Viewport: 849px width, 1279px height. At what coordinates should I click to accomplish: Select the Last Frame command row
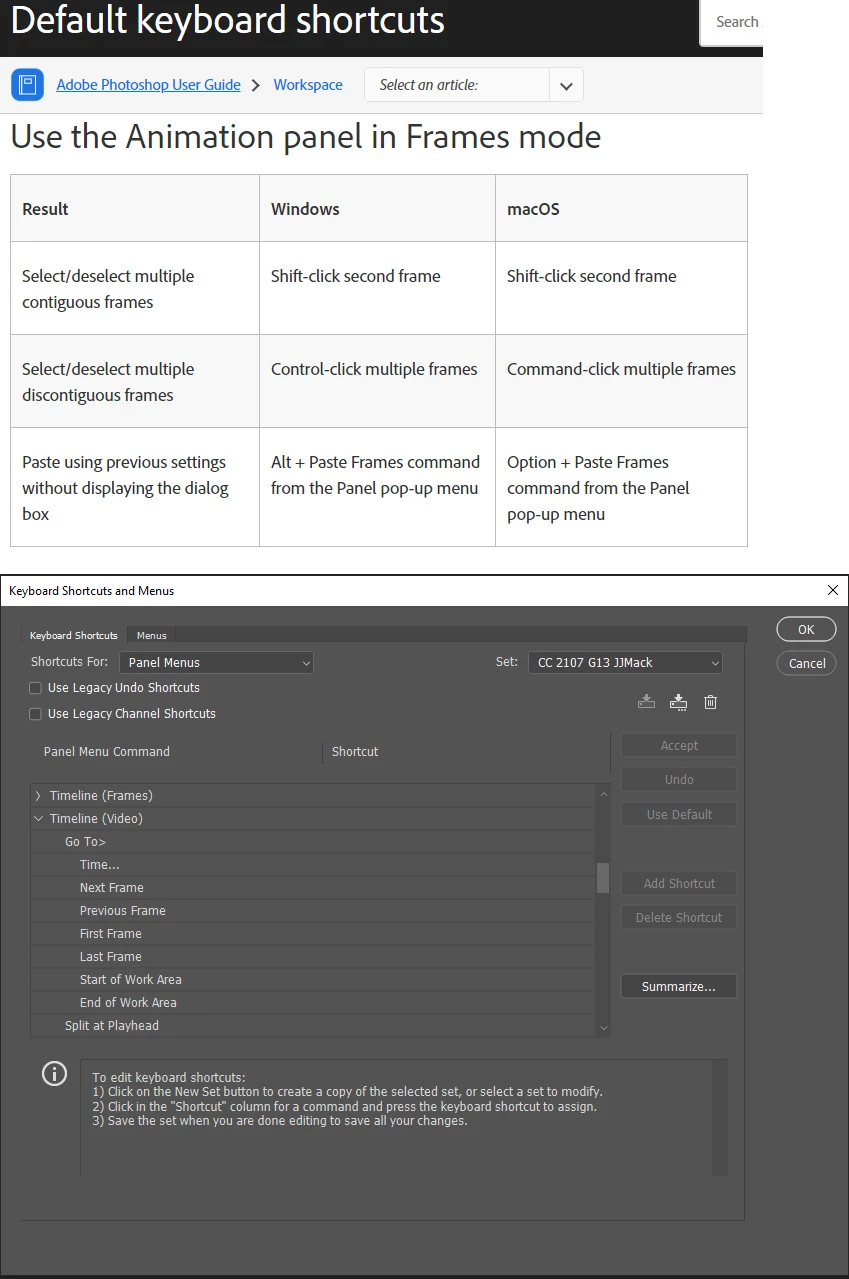click(x=313, y=957)
